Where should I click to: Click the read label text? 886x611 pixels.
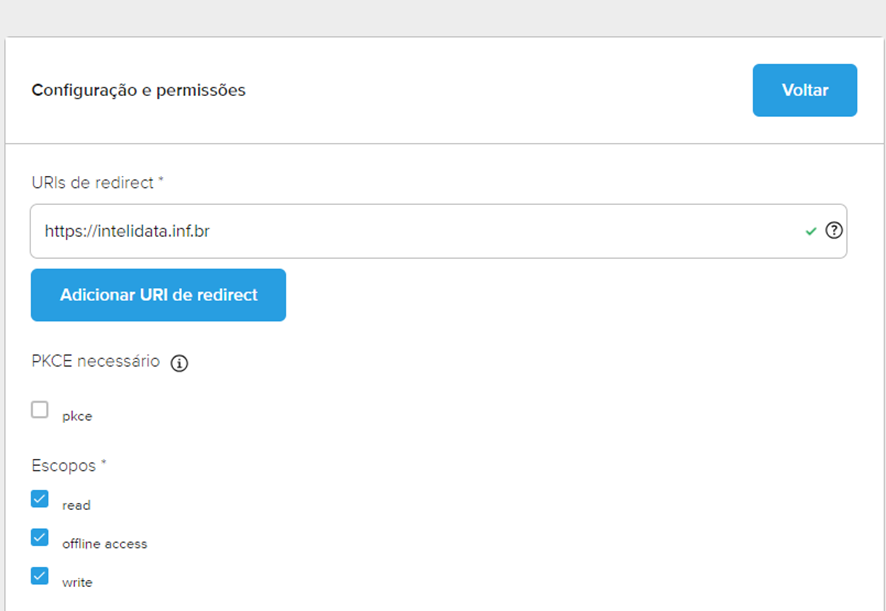tap(76, 505)
